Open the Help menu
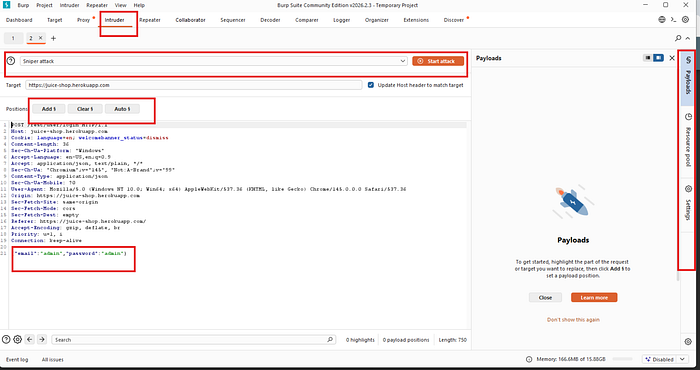 tap(139, 5)
